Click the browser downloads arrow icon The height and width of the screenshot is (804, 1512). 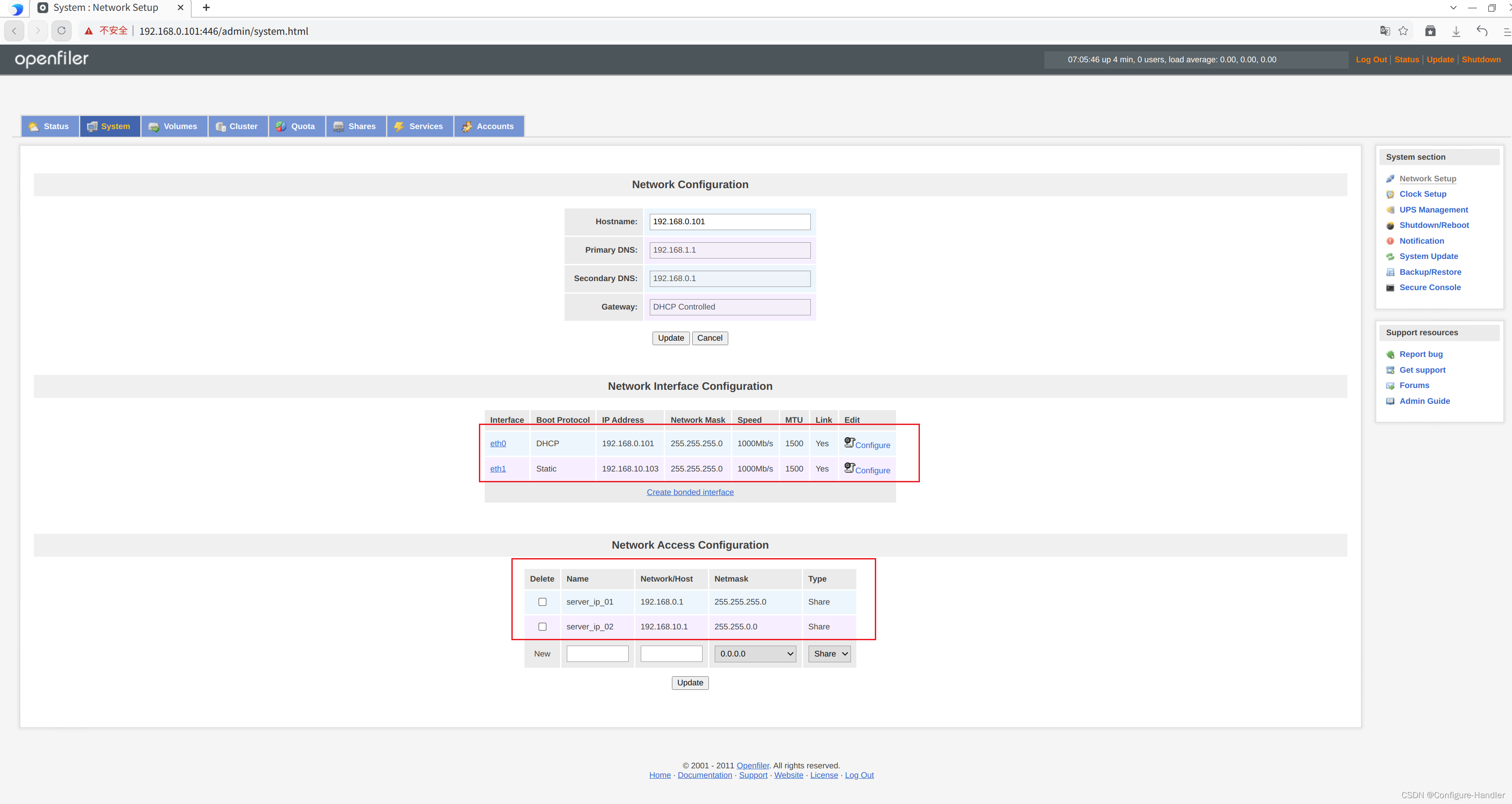tap(1456, 31)
